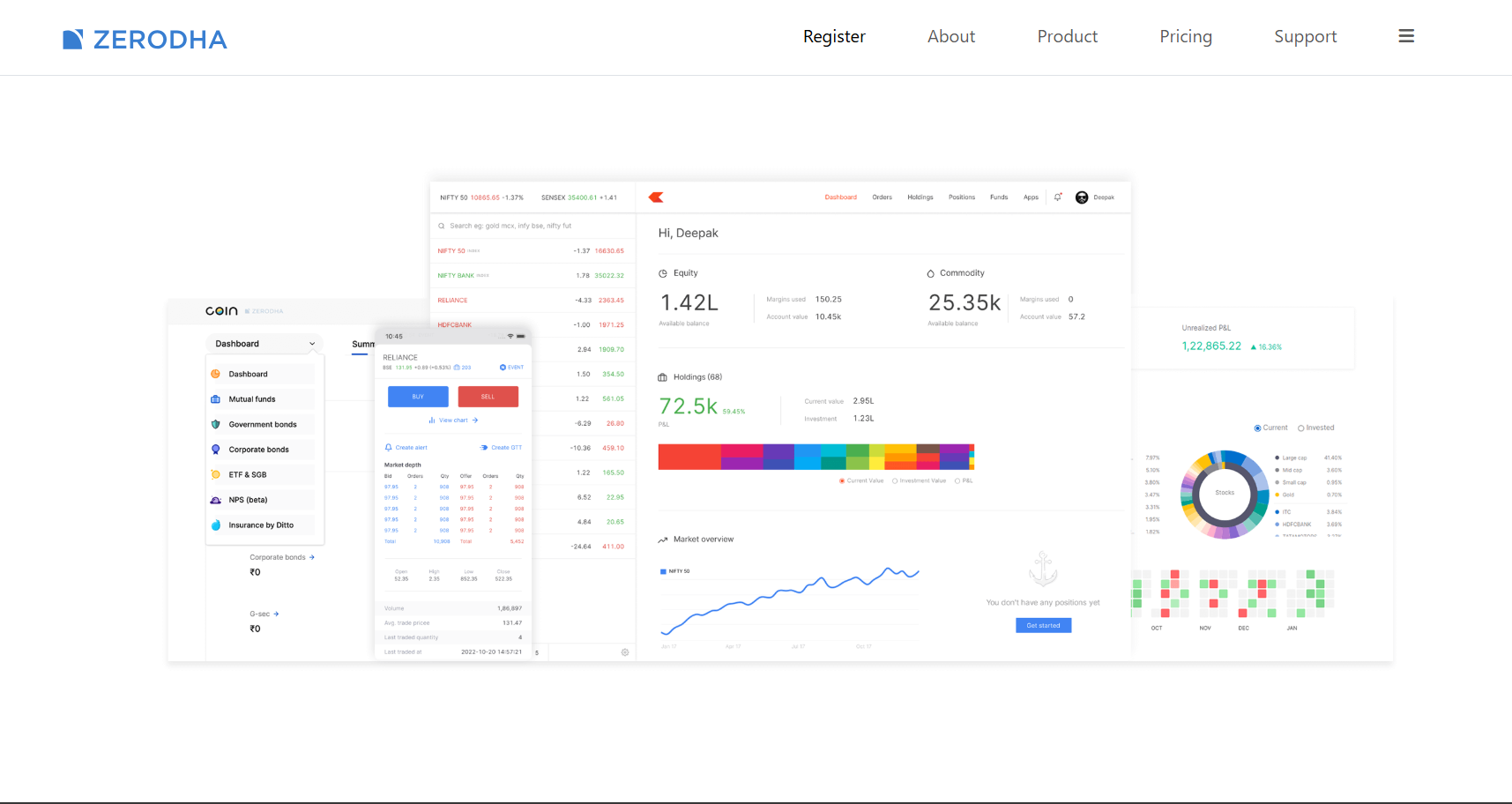This screenshot has width=1512, height=804.
Task: Click the Market overview trend icon
Action: (663, 540)
